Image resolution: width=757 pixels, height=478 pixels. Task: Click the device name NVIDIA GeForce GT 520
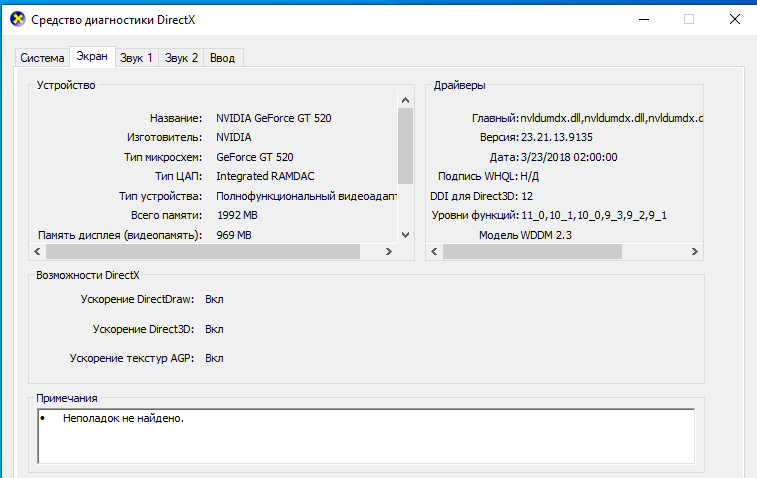(x=274, y=118)
